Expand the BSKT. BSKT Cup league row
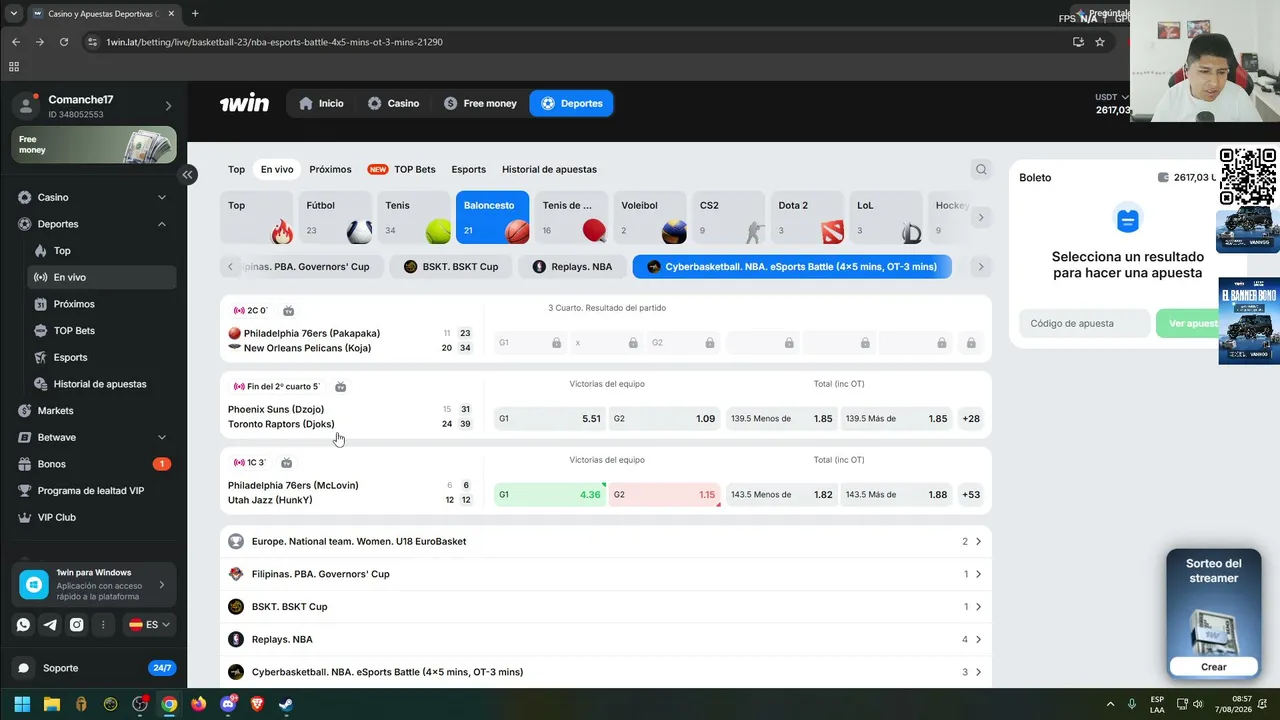The image size is (1280, 720). click(x=606, y=607)
